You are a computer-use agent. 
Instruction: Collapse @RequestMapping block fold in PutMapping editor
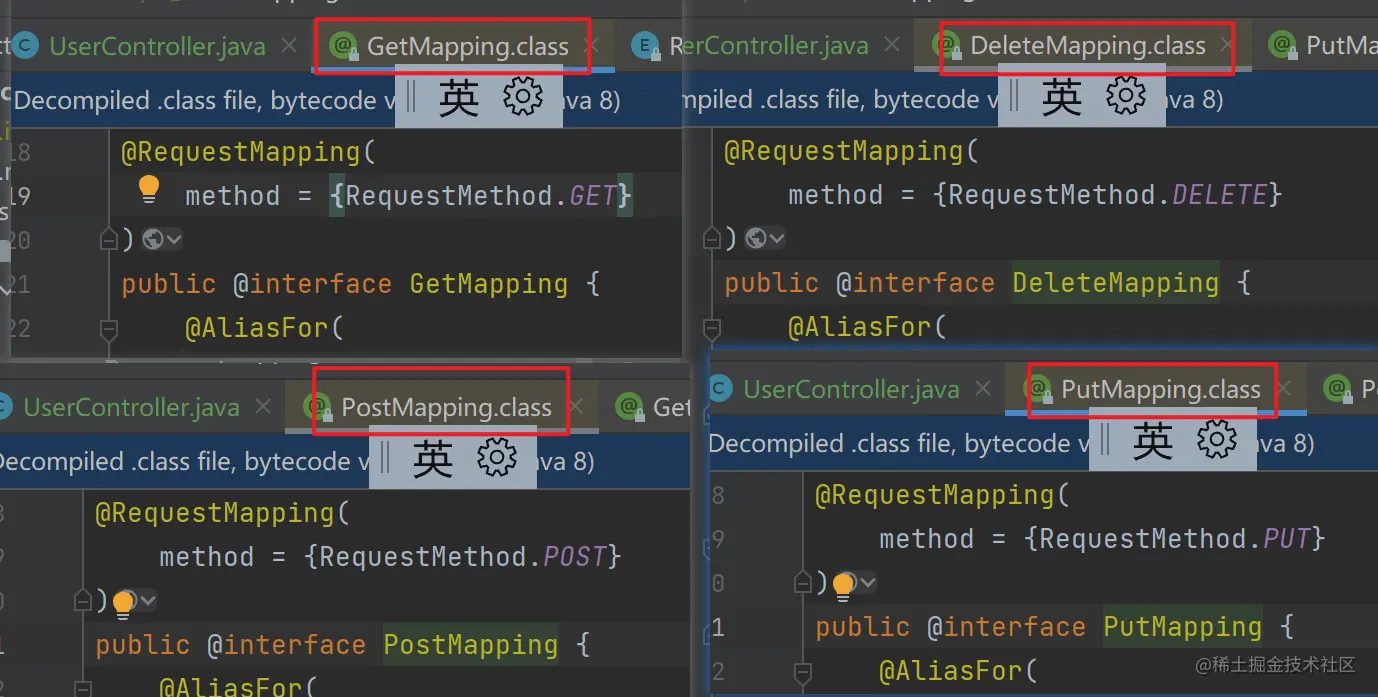pyautogui.click(x=803, y=583)
